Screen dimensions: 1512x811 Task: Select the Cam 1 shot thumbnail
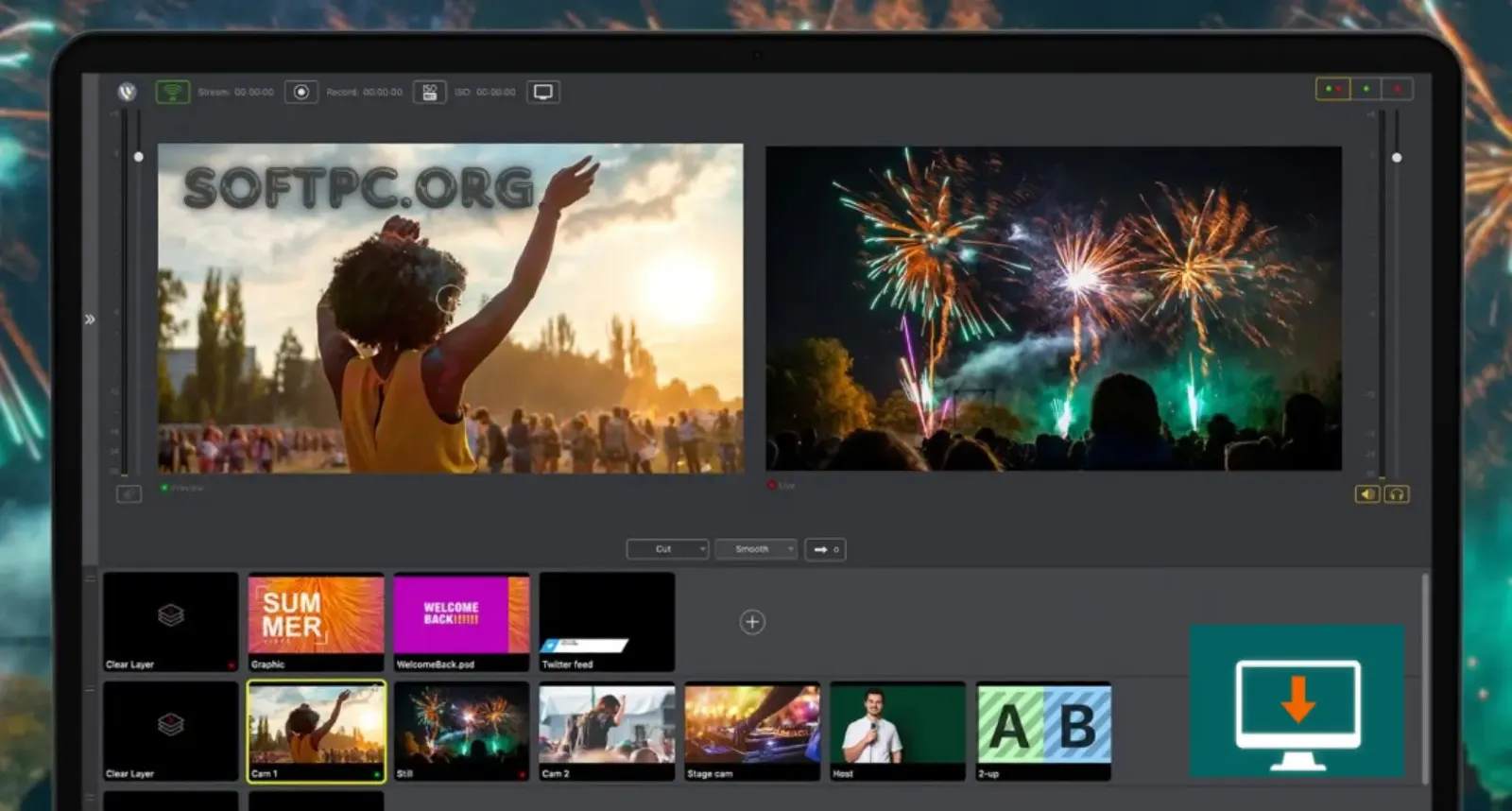click(317, 732)
